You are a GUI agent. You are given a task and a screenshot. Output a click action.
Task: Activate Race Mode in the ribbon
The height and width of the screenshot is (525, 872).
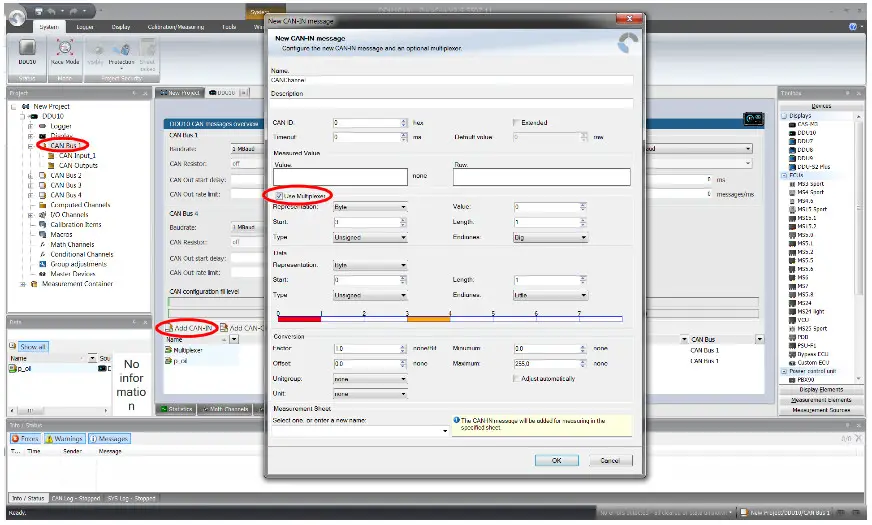click(x=65, y=52)
